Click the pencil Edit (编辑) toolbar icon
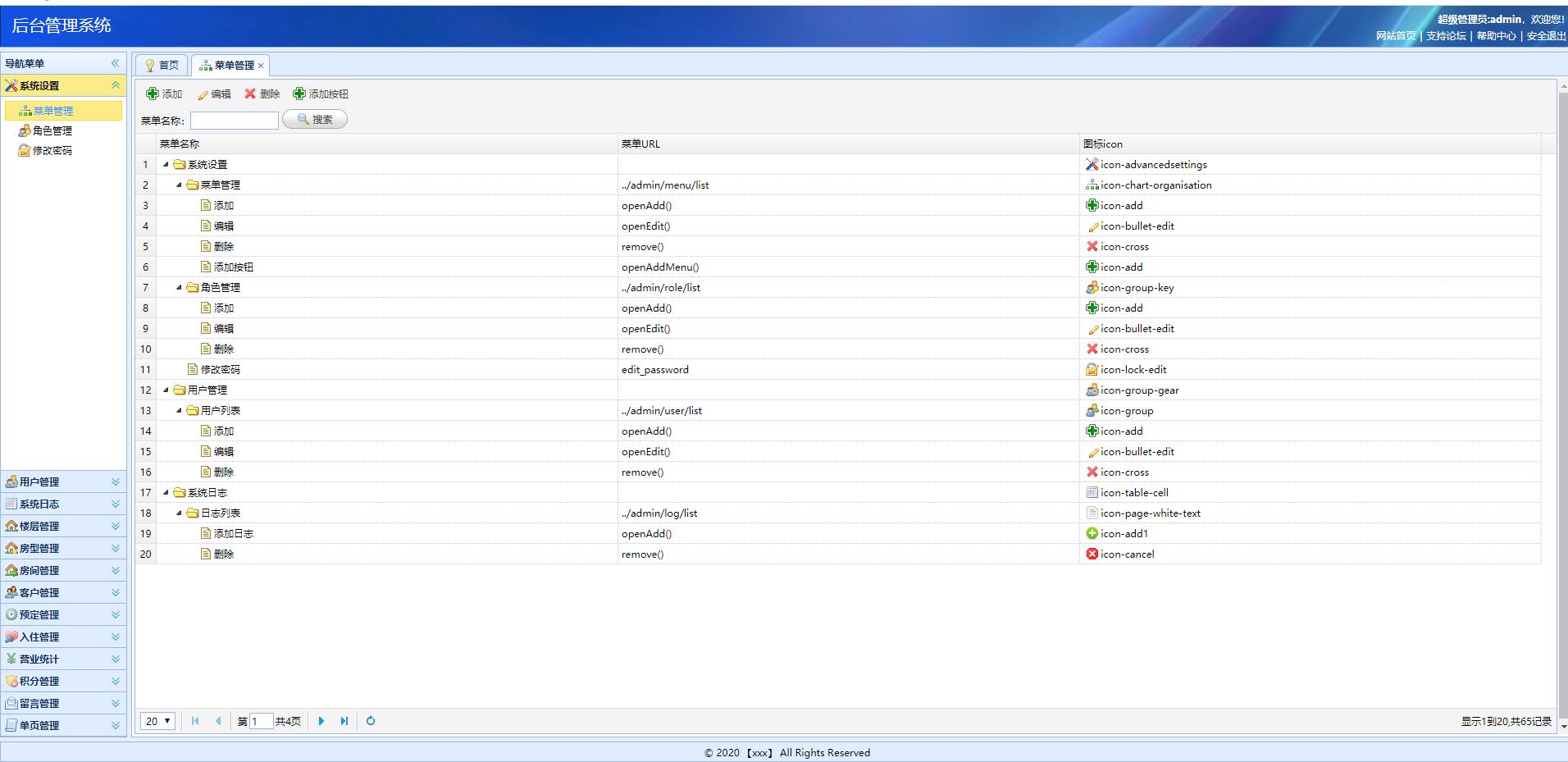Image resolution: width=1568 pixels, height=762 pixels. pyautogui.click(x=203, y=94)
